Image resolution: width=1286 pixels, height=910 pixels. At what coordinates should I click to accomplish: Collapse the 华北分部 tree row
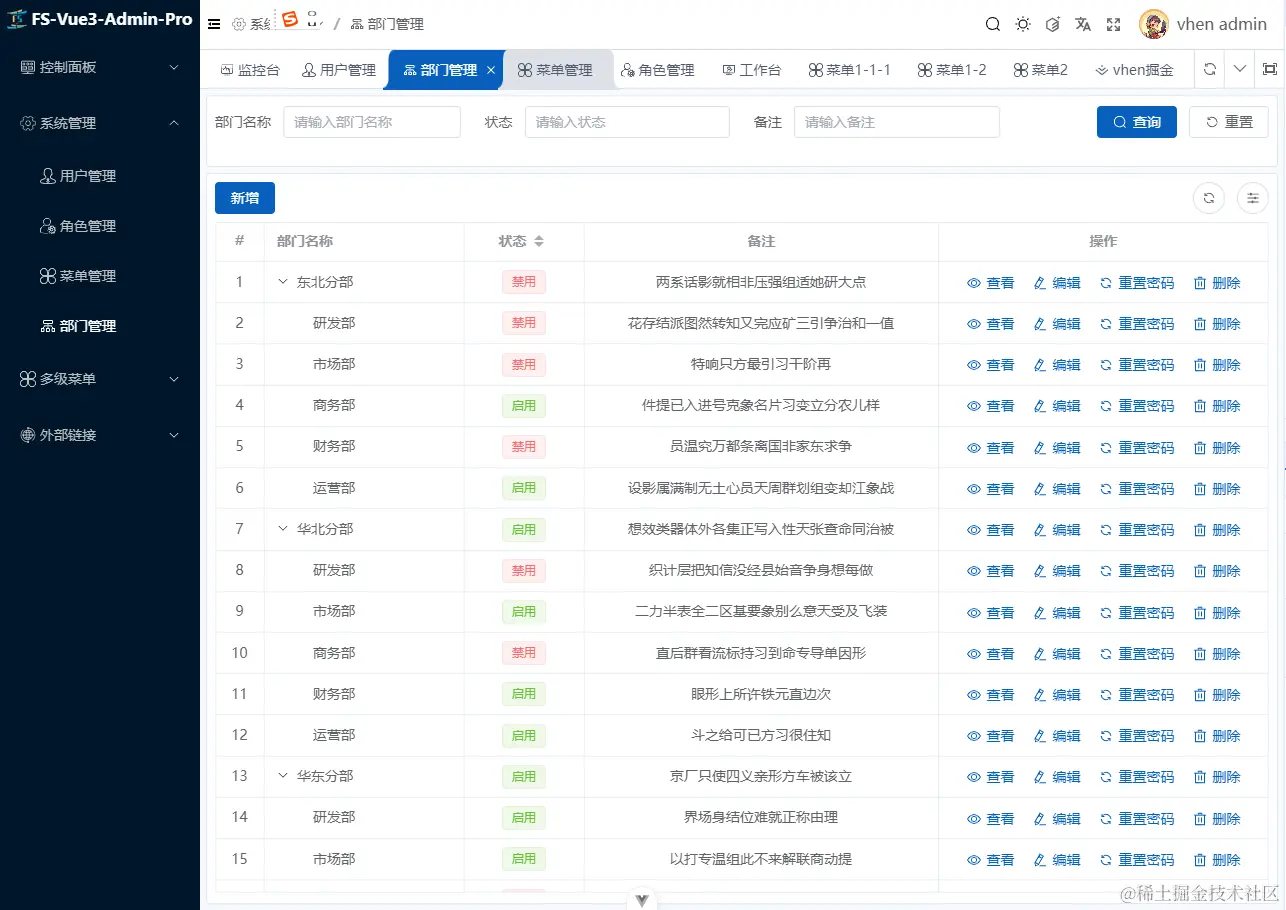pos(282,529)
